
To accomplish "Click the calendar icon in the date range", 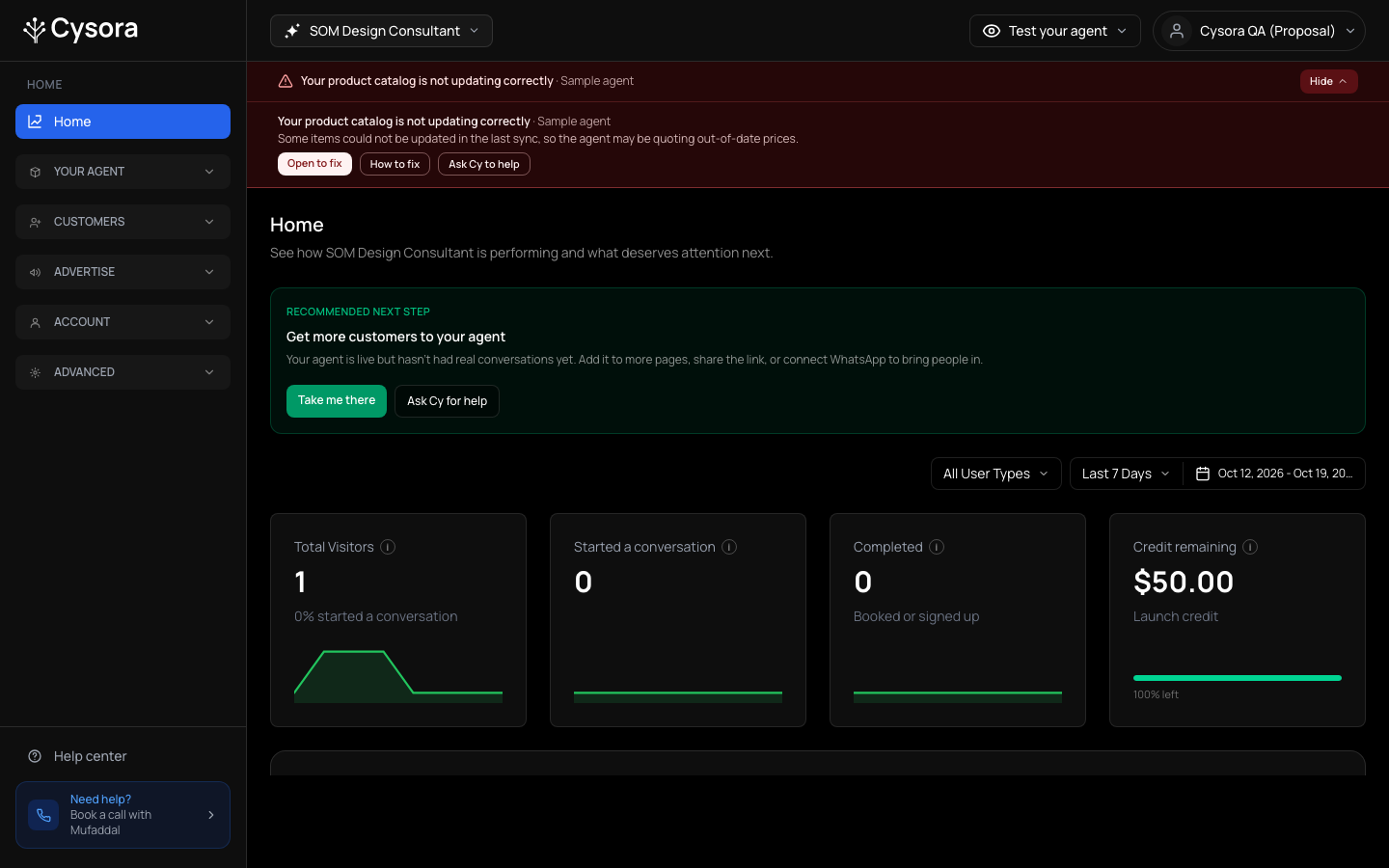I will pos(1203,474).
